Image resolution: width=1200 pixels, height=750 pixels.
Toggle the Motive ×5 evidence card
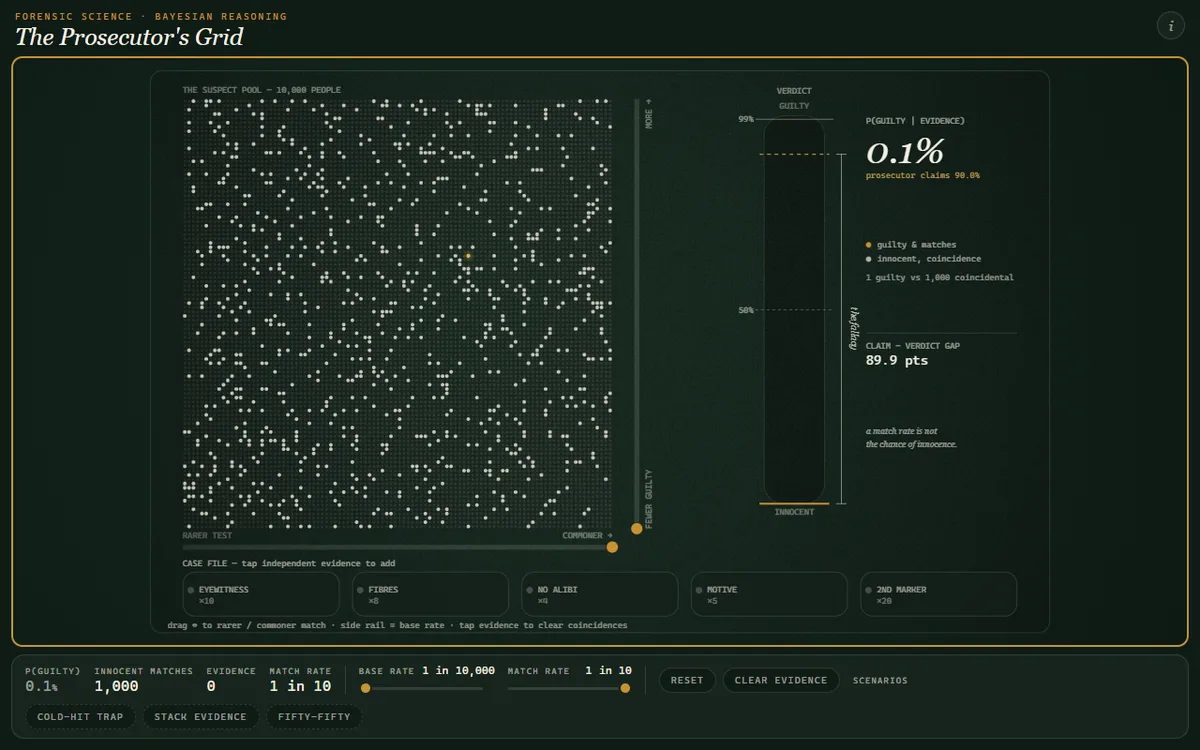pyautogui.click(x=769, y=594)
